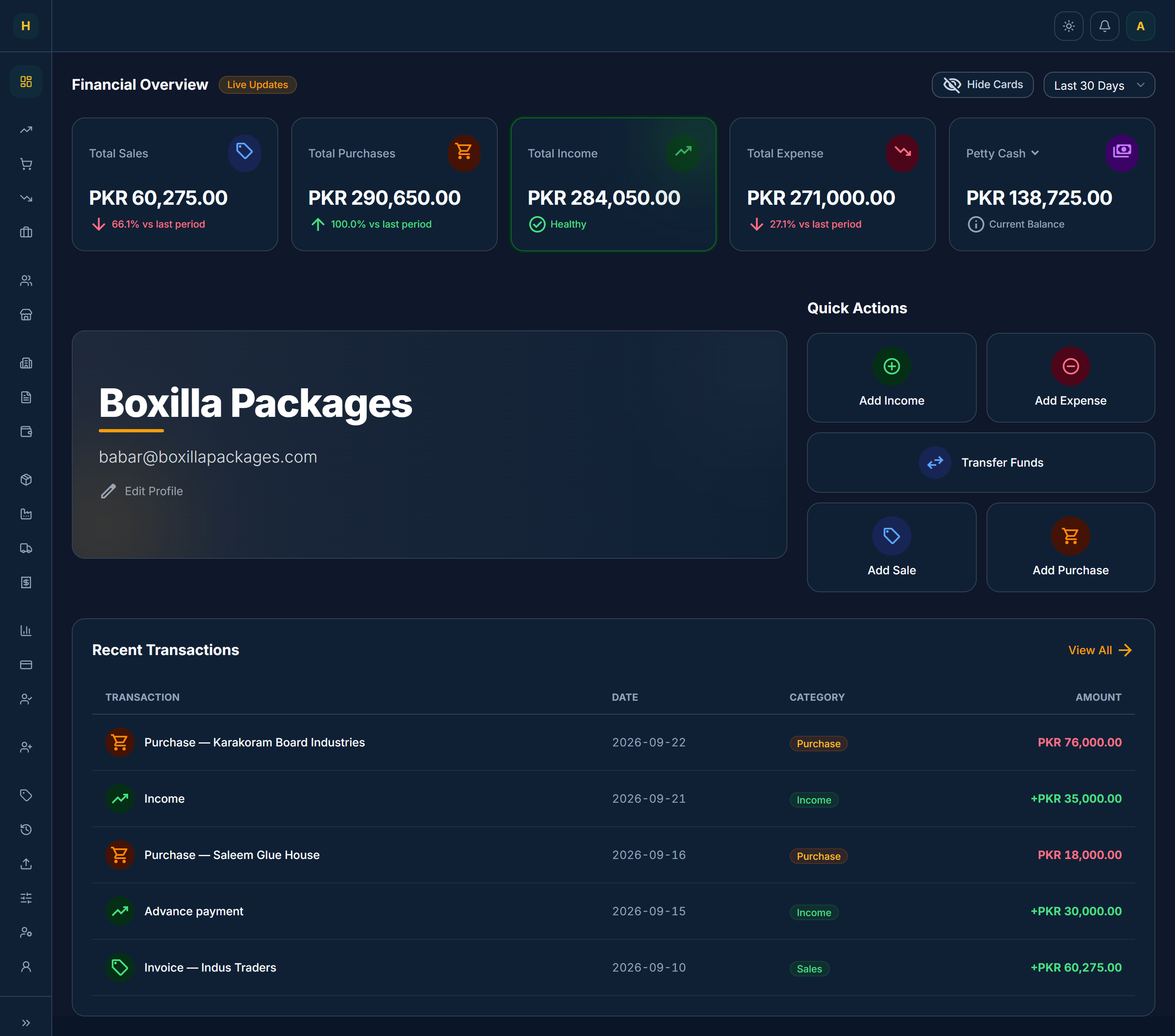Select the Total Income card
Viewport: 1175px width, 1036px height.
tap(613, 184)
